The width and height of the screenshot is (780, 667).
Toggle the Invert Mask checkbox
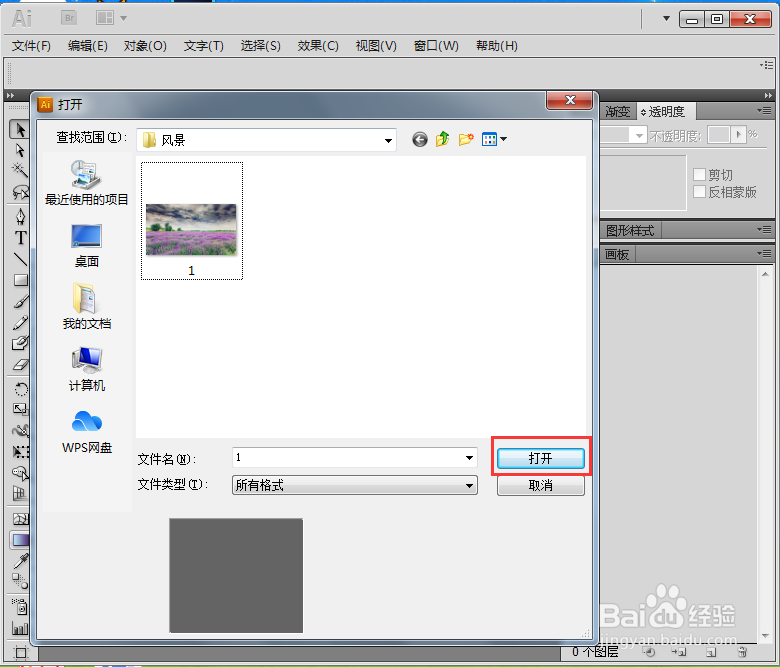coord(699,192)
